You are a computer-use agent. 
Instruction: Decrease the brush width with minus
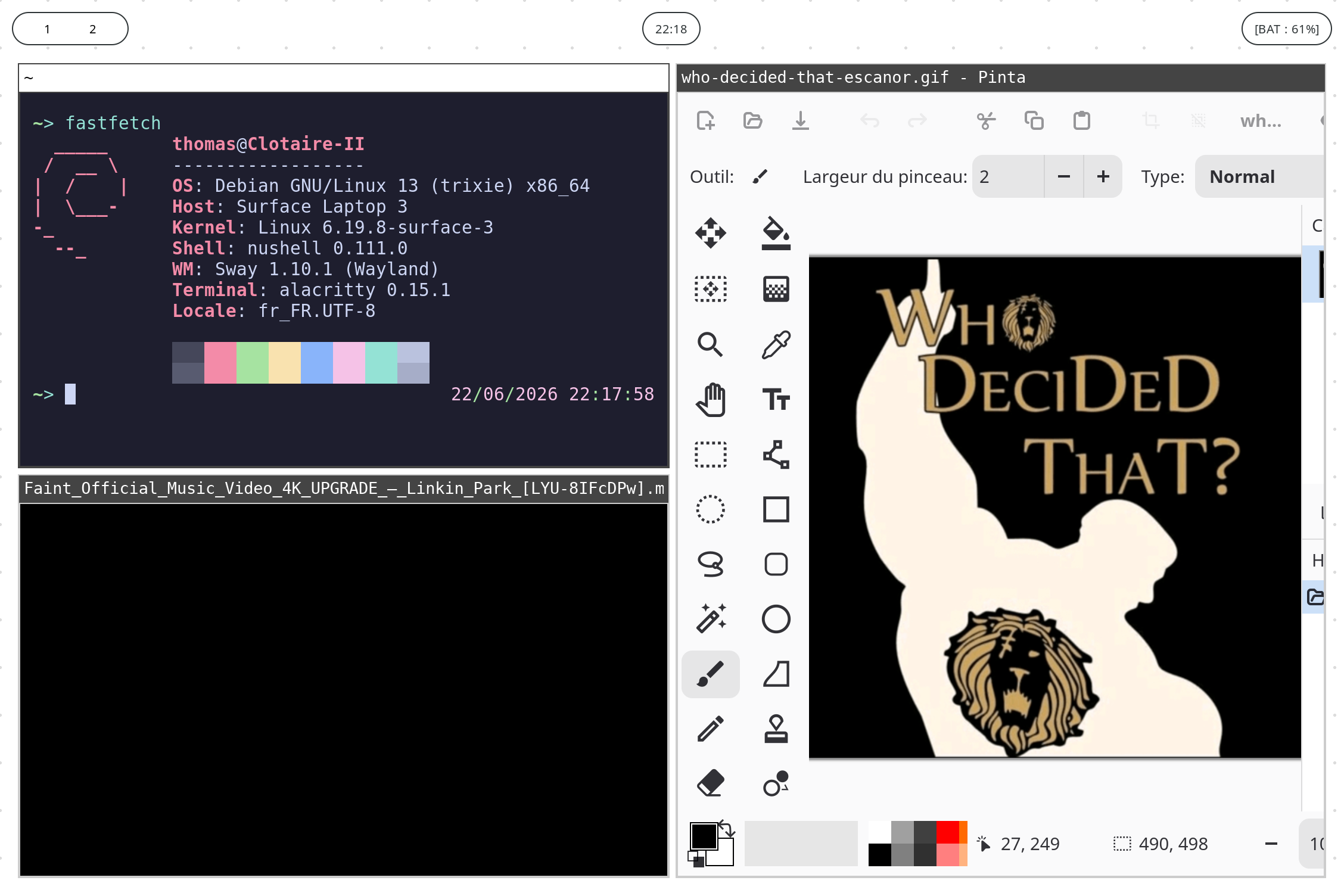coord(1064,177)
